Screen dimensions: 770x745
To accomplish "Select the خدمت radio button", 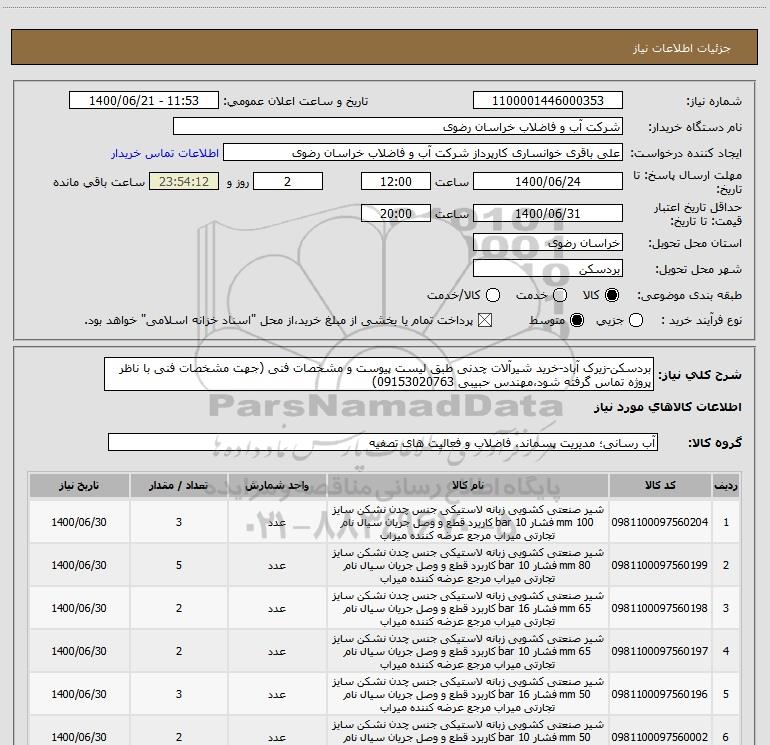I will coord(560,295).
